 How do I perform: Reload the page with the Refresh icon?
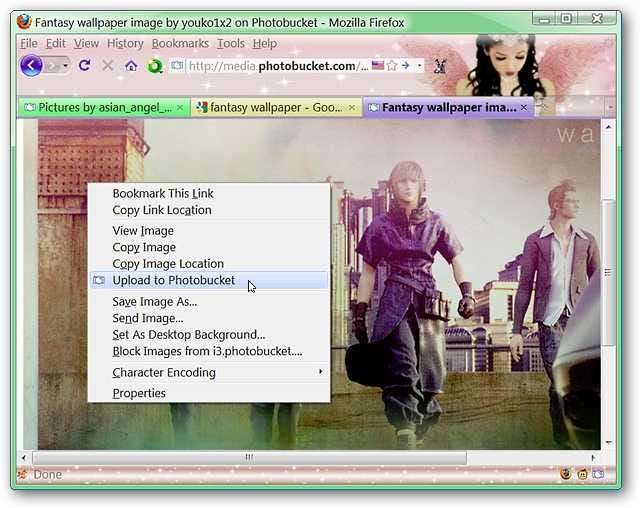click(x=84, y=65)
